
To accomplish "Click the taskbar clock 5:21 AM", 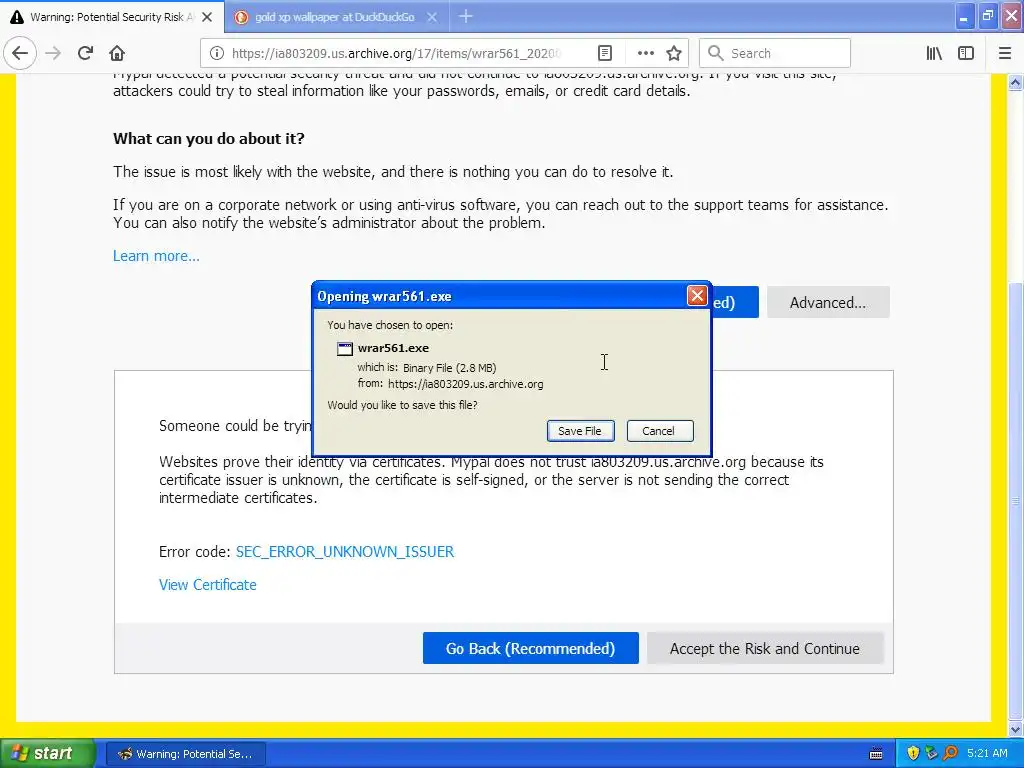I will (987, 754).
